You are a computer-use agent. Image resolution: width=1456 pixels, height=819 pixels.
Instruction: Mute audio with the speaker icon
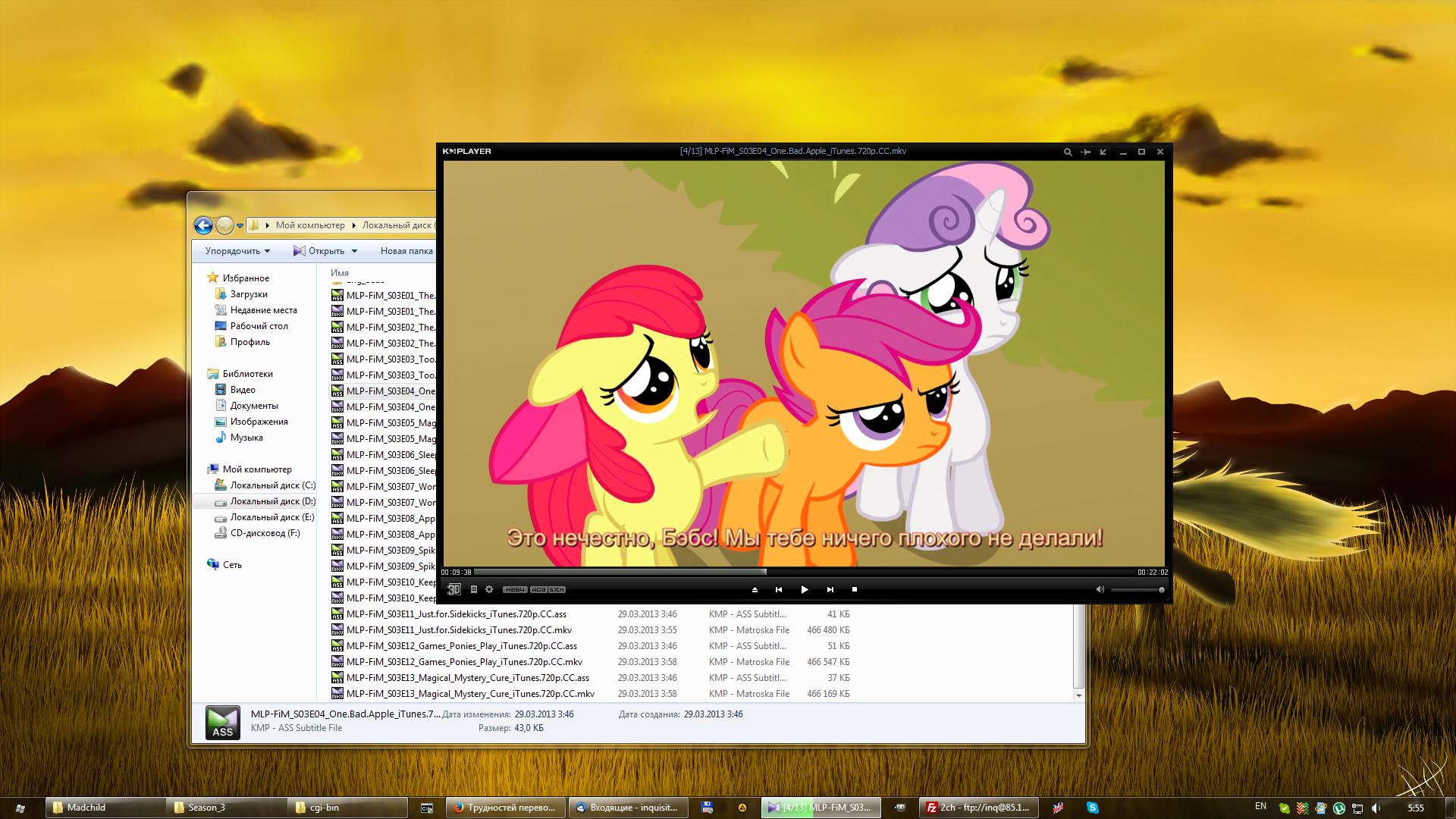[1100, 589]
